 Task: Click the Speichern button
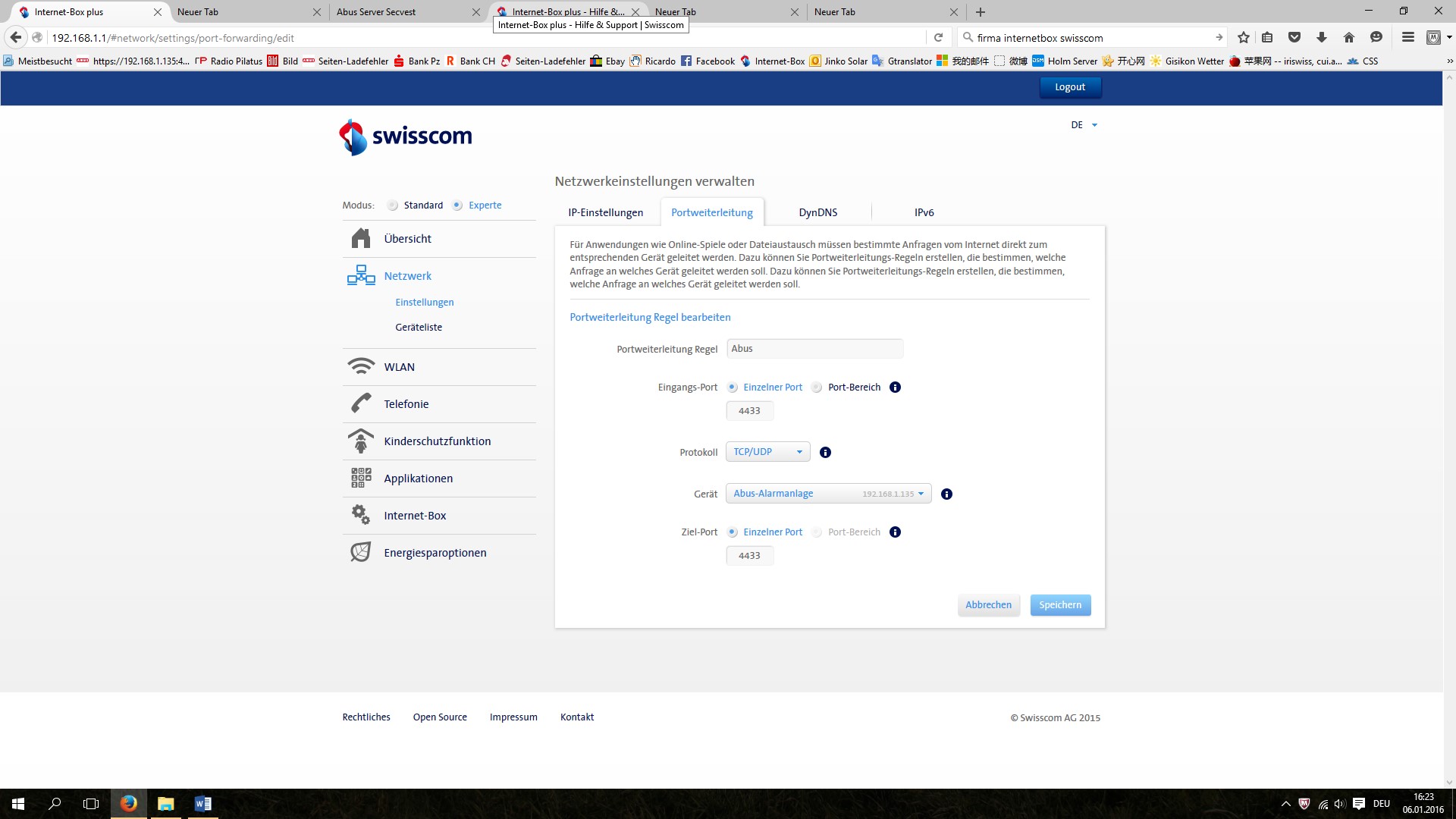(x=1059, y=605)
